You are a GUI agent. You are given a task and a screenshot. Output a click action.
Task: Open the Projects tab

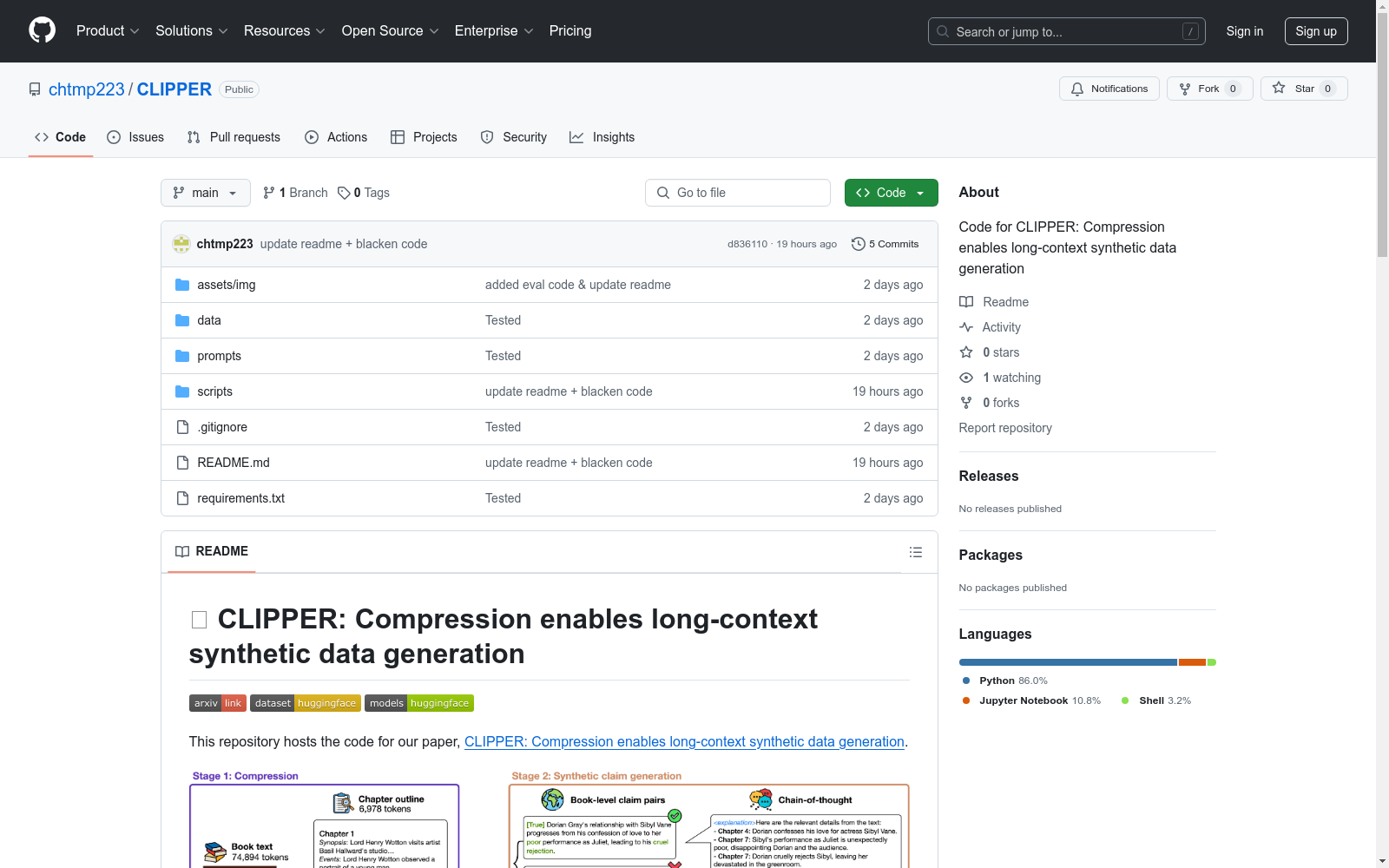click(x=424, y=137)
